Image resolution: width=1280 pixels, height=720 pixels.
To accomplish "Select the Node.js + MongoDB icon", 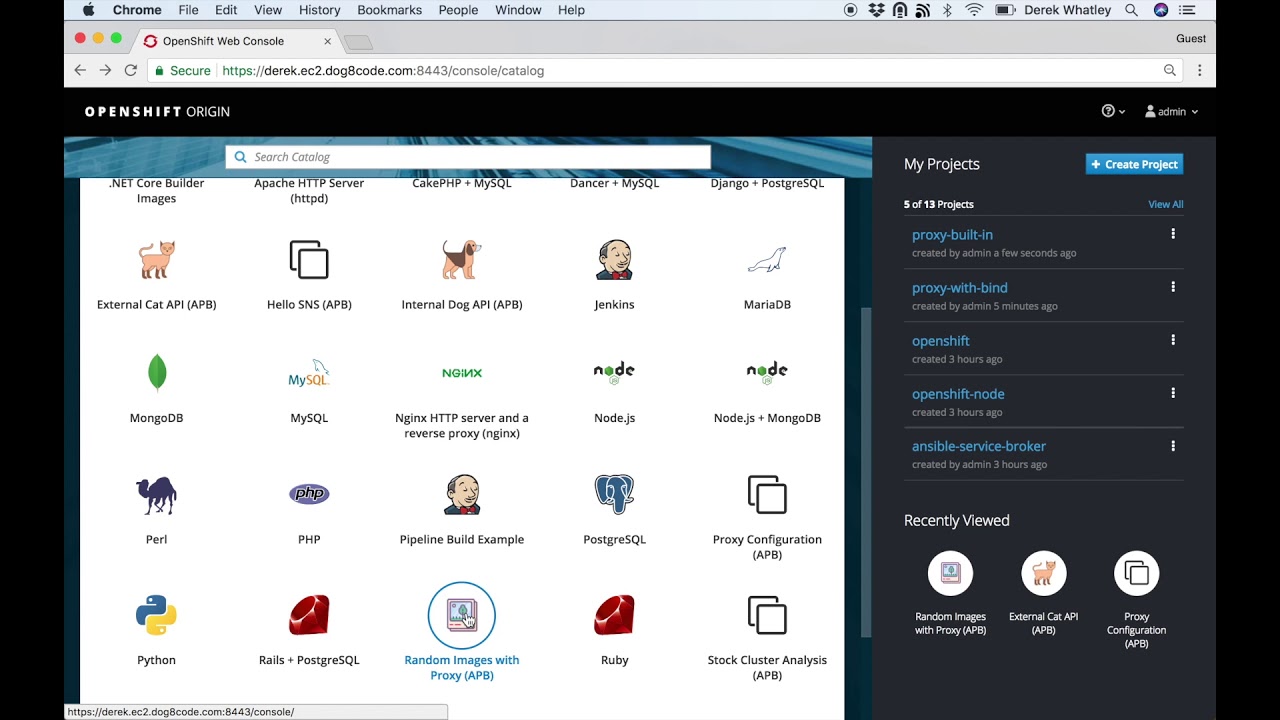I will (x=767, y=373).
